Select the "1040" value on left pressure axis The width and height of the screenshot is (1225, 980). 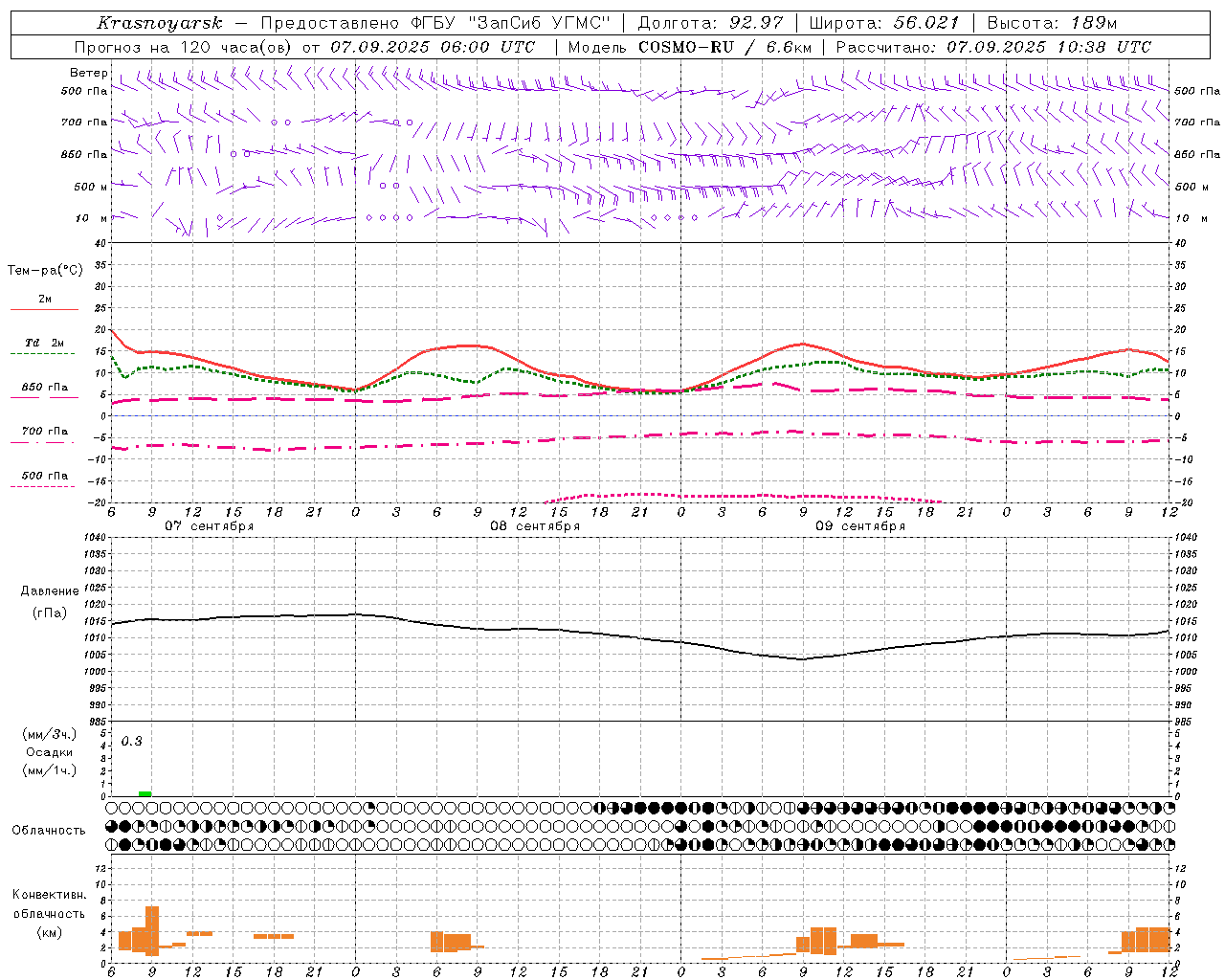[94, 538]
